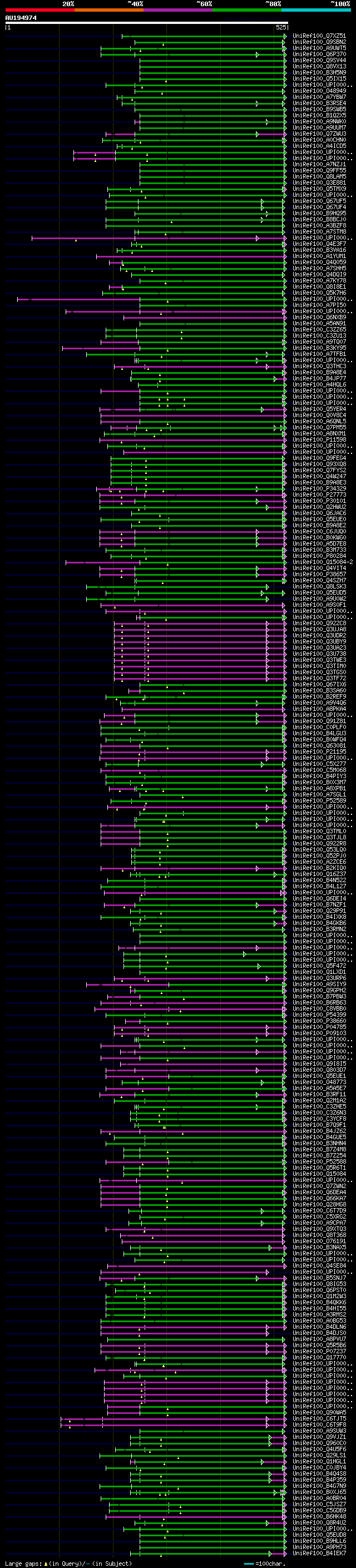Select the UniRef100_A7YBW7 label
Screen dimensions: 356x1568
[319, 97]
